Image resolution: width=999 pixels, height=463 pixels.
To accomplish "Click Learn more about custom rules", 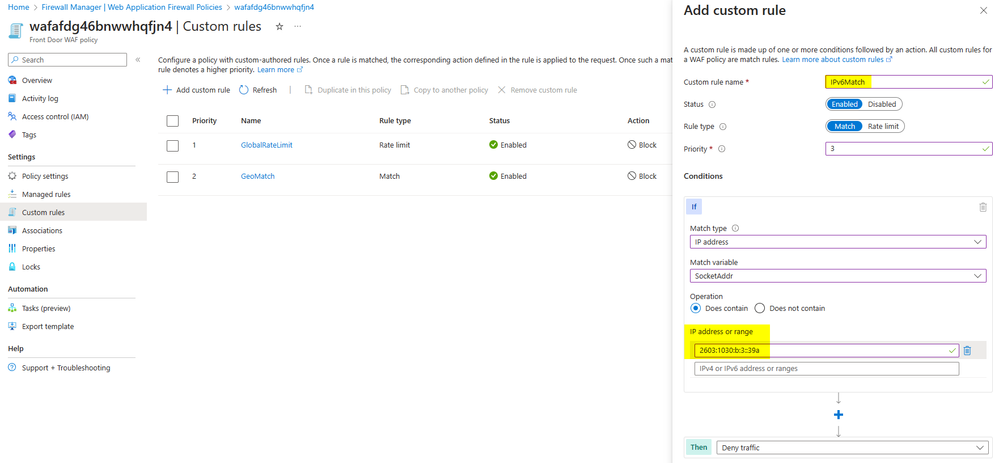I will (837, 59).
